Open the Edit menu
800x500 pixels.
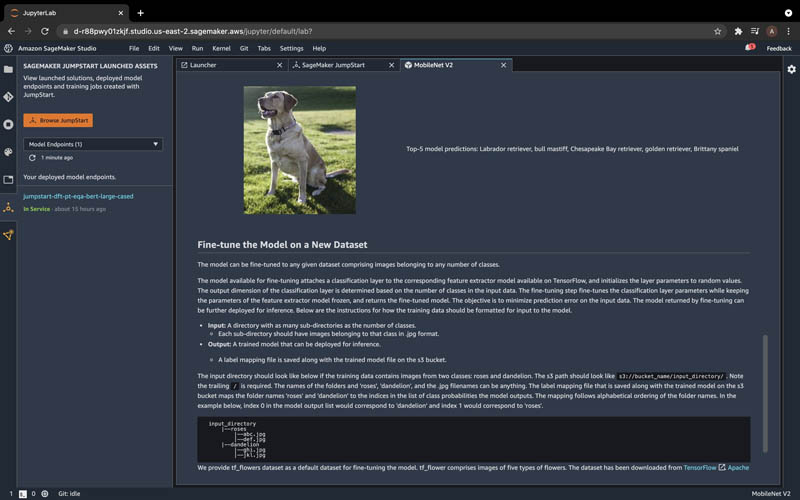(x=154, y=48)
